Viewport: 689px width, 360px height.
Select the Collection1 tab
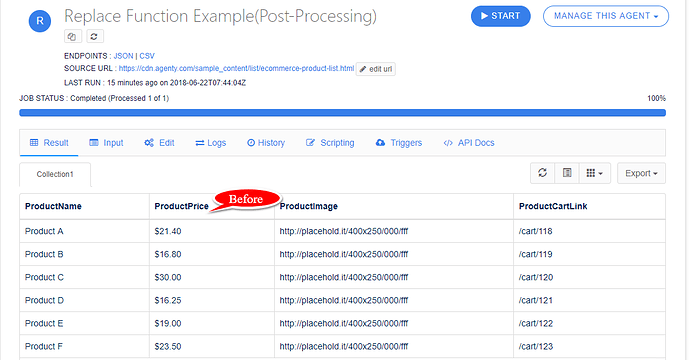coord(55,174)
